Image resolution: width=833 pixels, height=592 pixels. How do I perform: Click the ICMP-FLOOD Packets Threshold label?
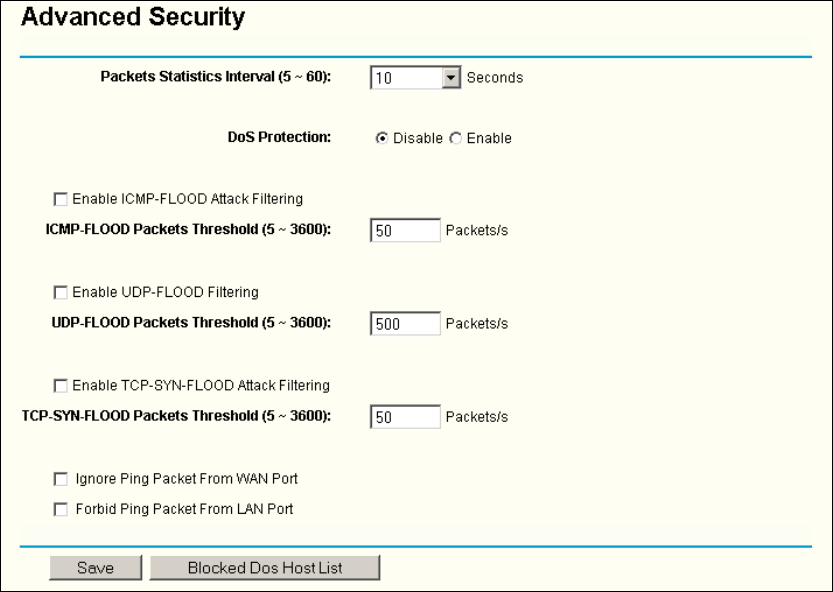189,229
